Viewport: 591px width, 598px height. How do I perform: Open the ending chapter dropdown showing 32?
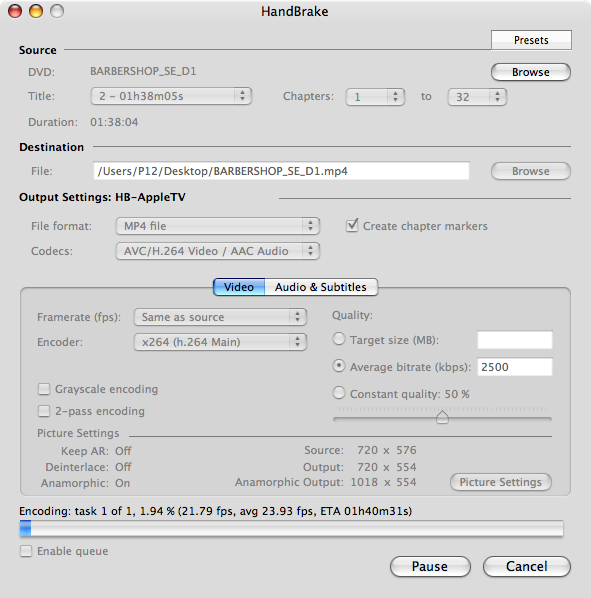477,97
